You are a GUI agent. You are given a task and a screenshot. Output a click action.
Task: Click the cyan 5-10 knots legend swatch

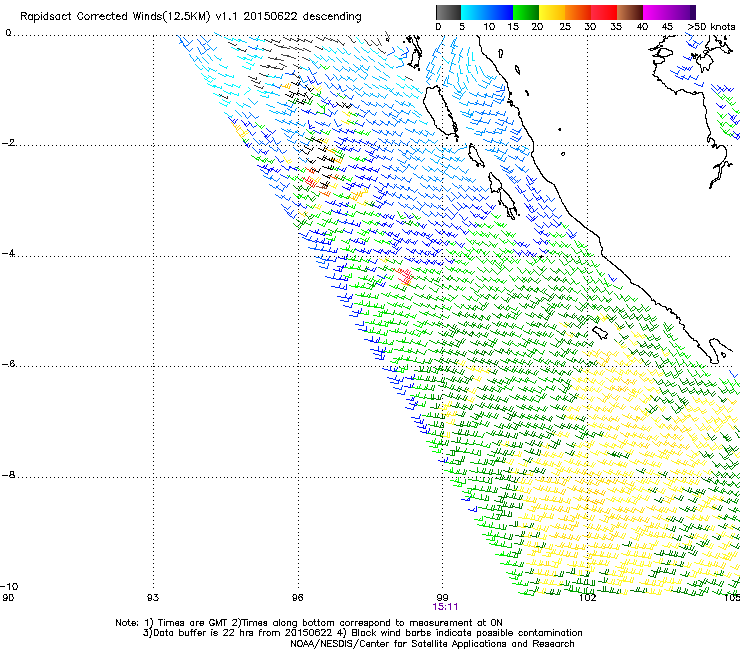click(x=474, y=12)
